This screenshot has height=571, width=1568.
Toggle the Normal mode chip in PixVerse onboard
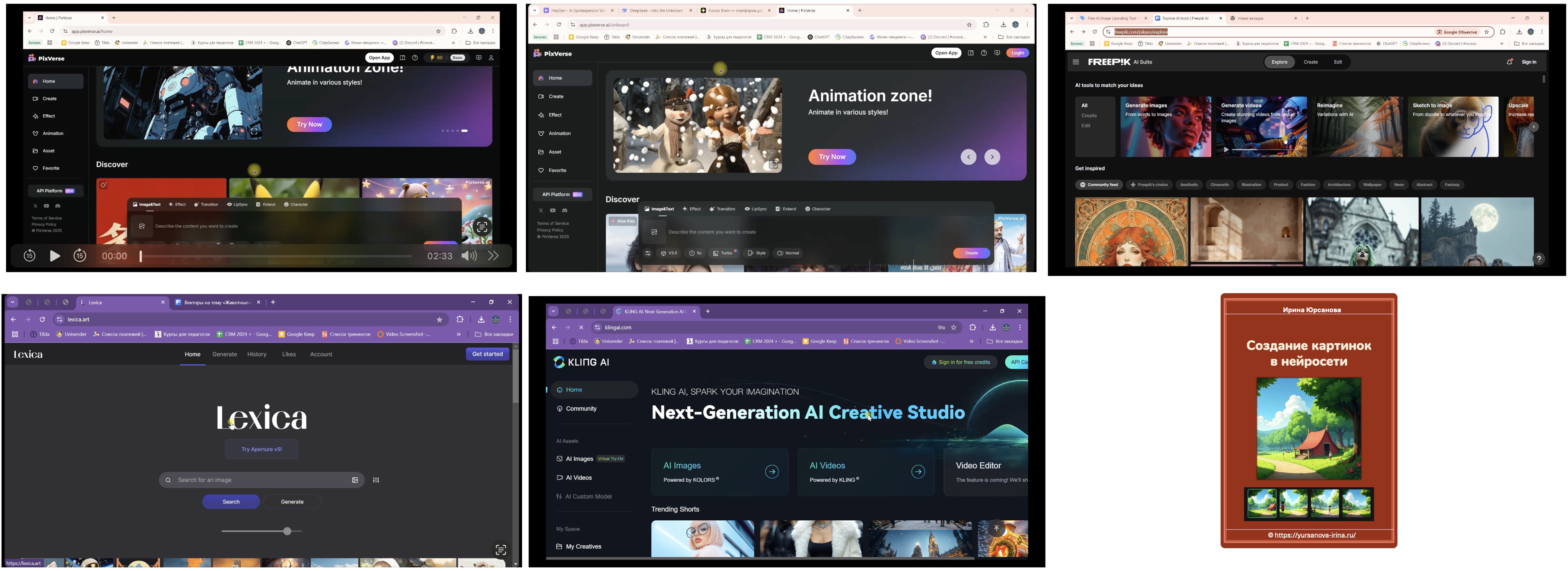pyautogui.click(x=788, y=253)
